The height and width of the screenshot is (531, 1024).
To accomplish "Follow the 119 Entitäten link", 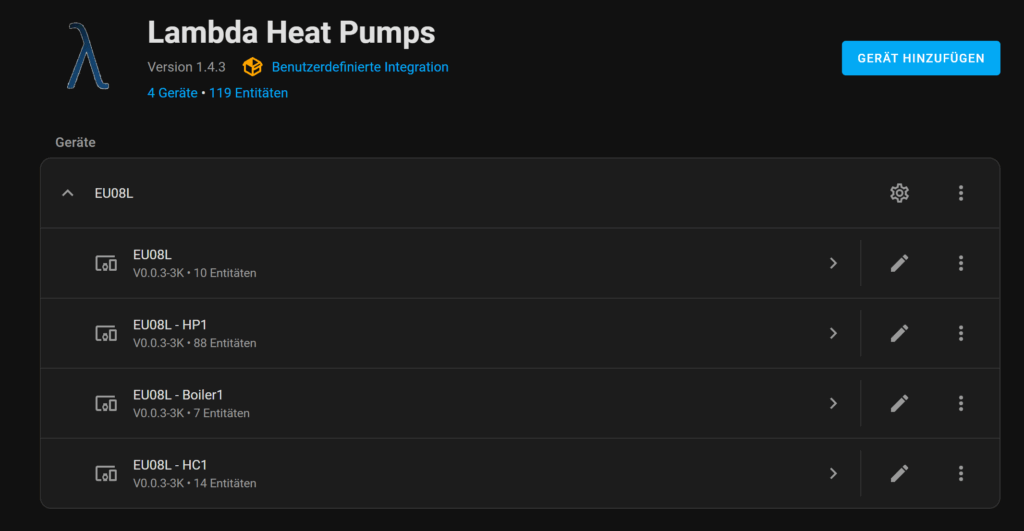I will (x=248, y=93).
